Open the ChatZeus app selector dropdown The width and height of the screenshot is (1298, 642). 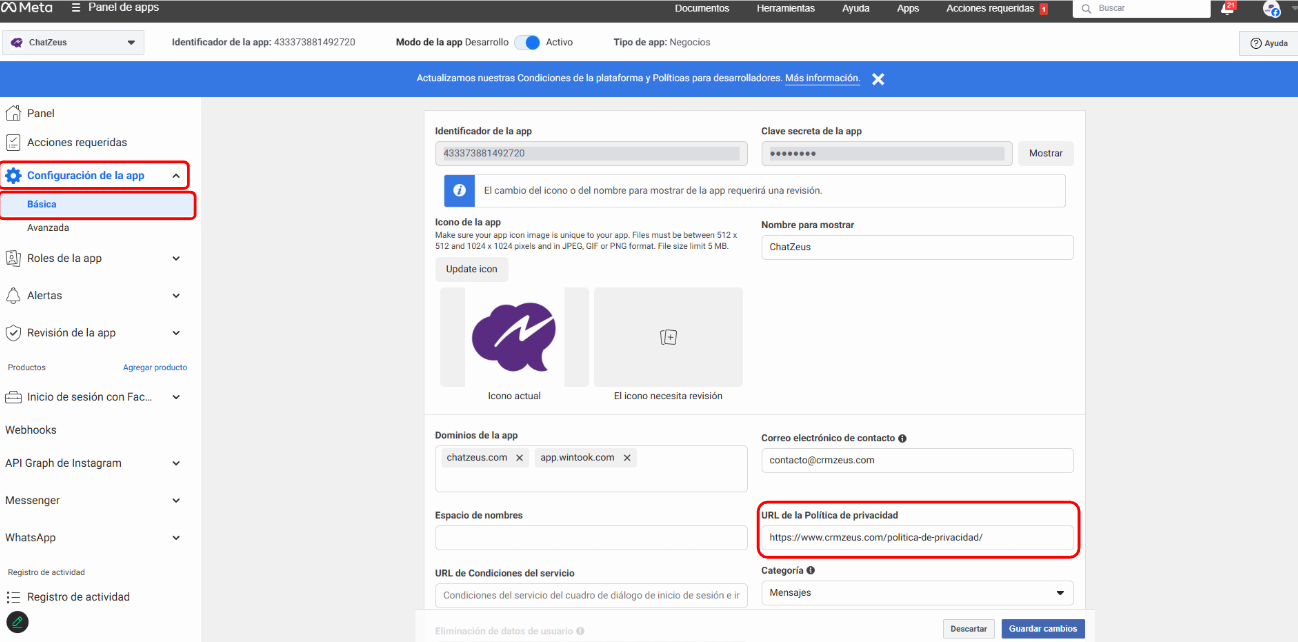point(73,43)
